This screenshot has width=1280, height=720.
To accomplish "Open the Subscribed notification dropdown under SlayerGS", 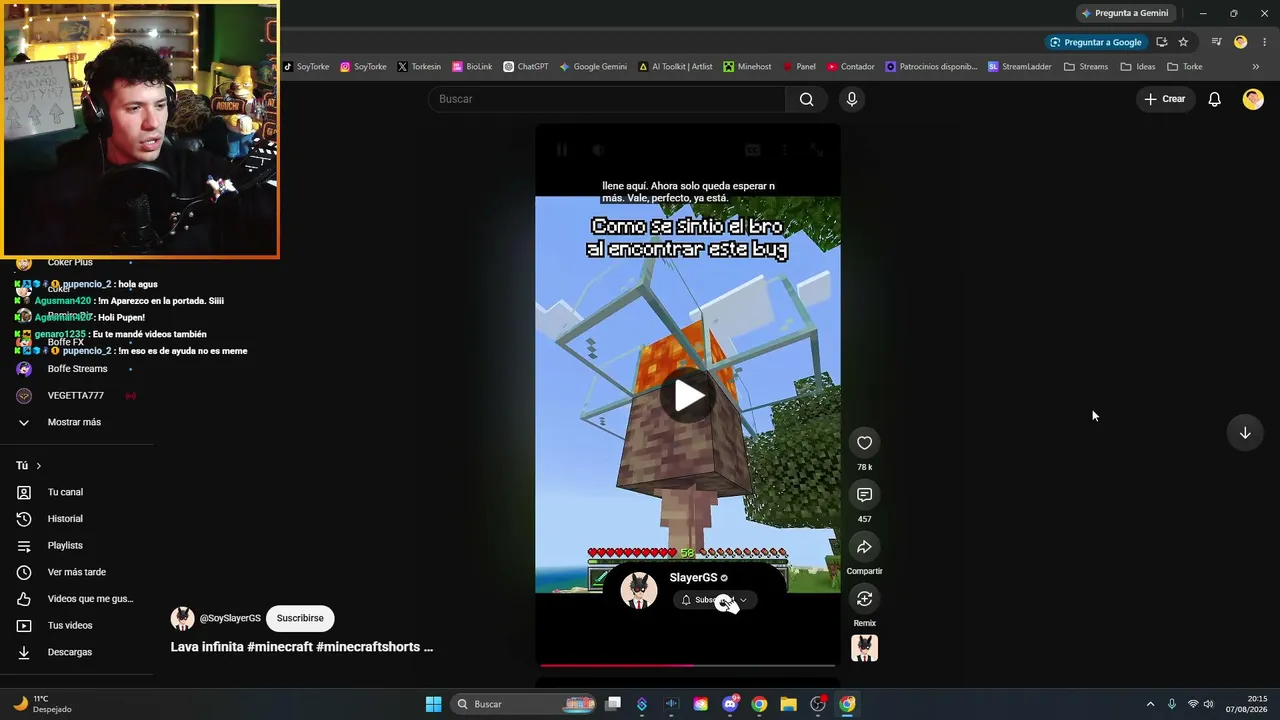I will coord(714,600).
